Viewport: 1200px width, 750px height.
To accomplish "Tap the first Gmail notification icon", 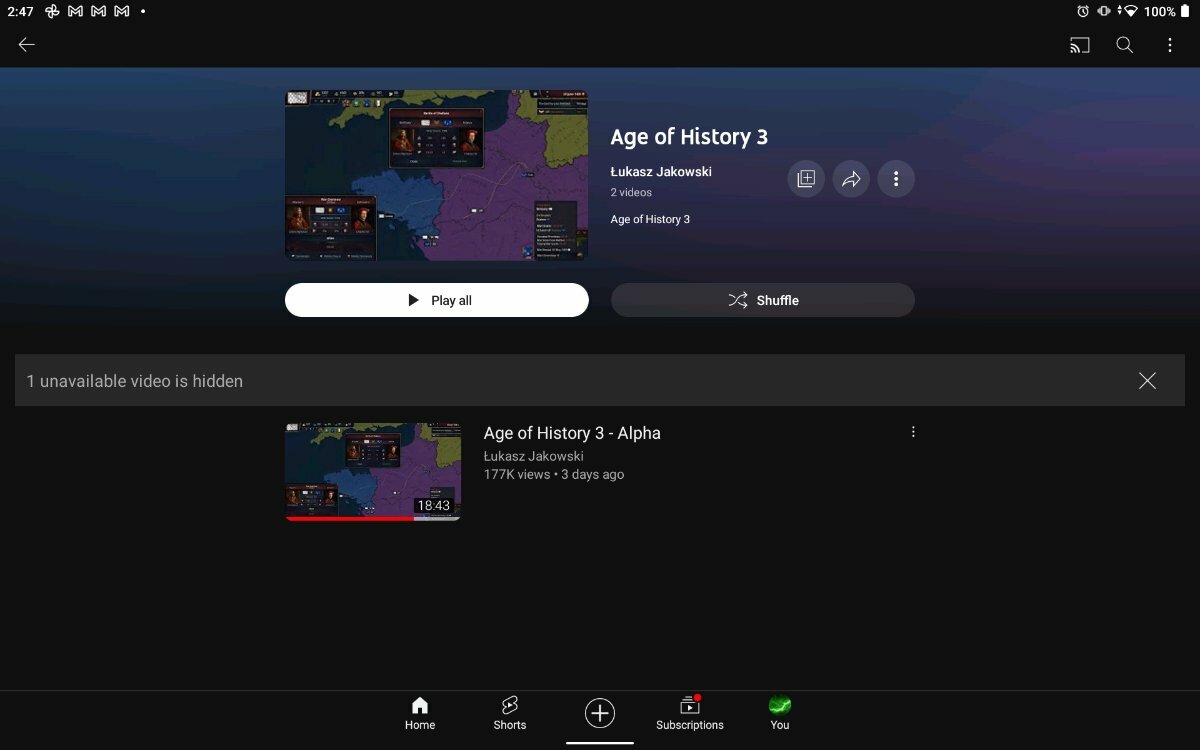I will [76, 11].
